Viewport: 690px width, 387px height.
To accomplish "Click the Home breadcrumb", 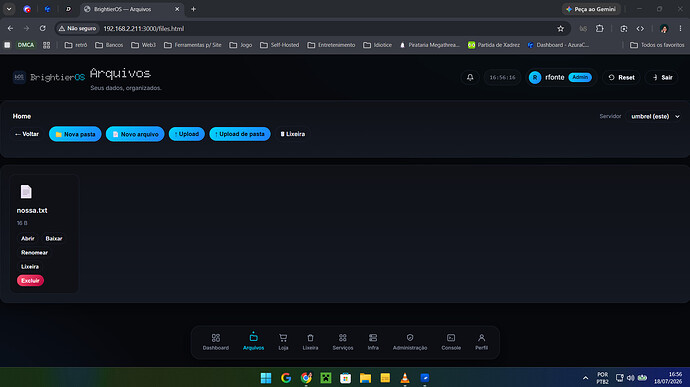I will 22,116.
